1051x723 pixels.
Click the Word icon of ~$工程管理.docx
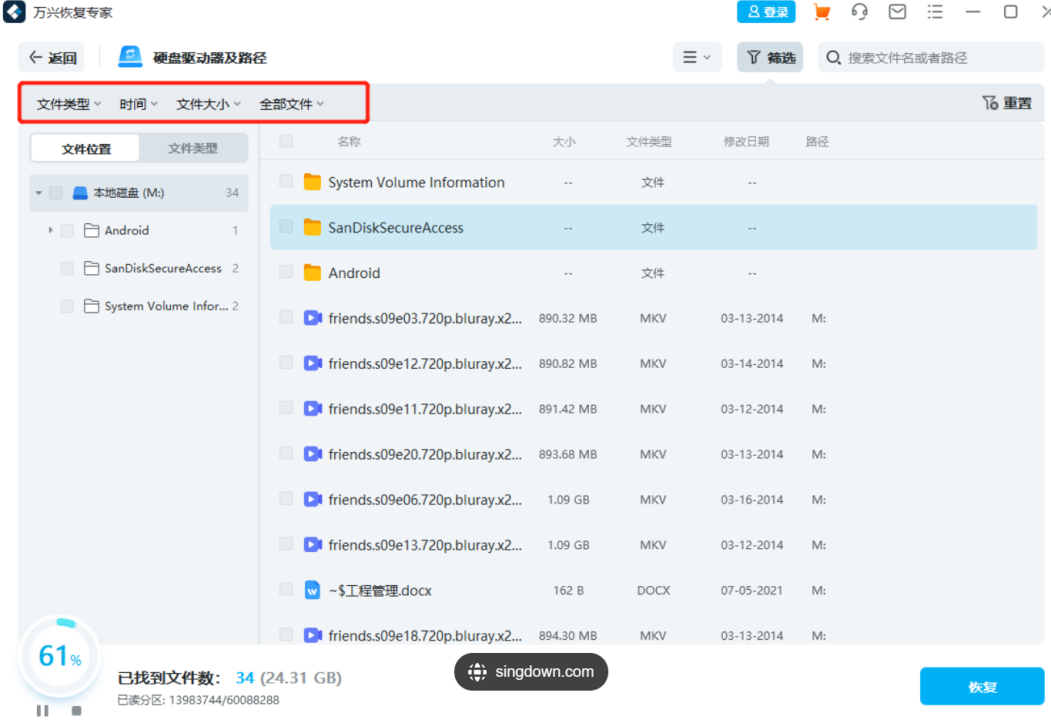click(313, 590)
